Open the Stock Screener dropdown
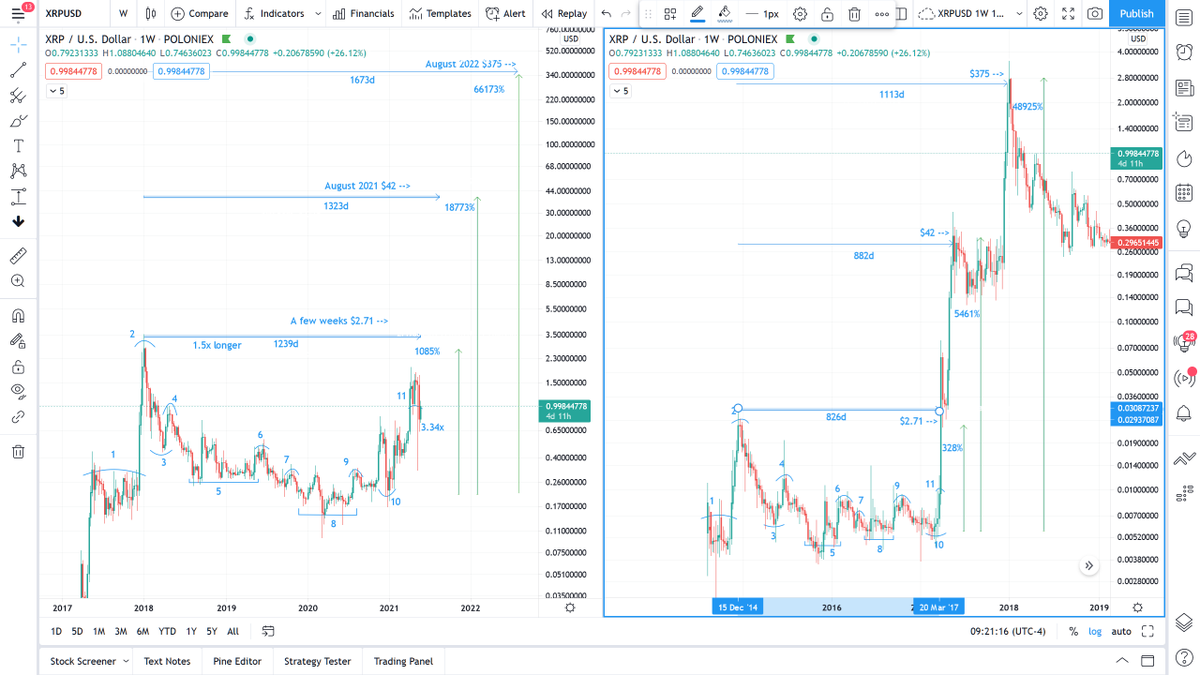The width and height of the screenshot is (1200, 675). [x=89, y=661]
